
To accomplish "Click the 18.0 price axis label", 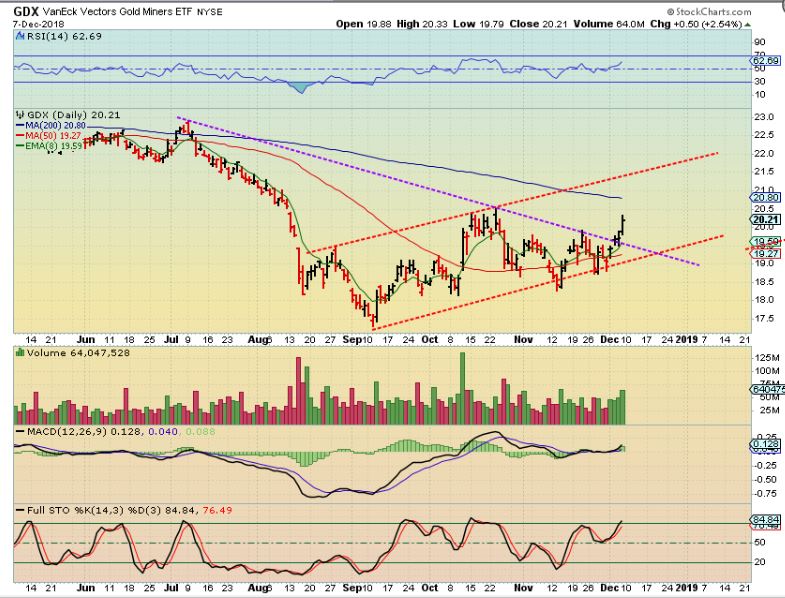I will tap(763, 300).
